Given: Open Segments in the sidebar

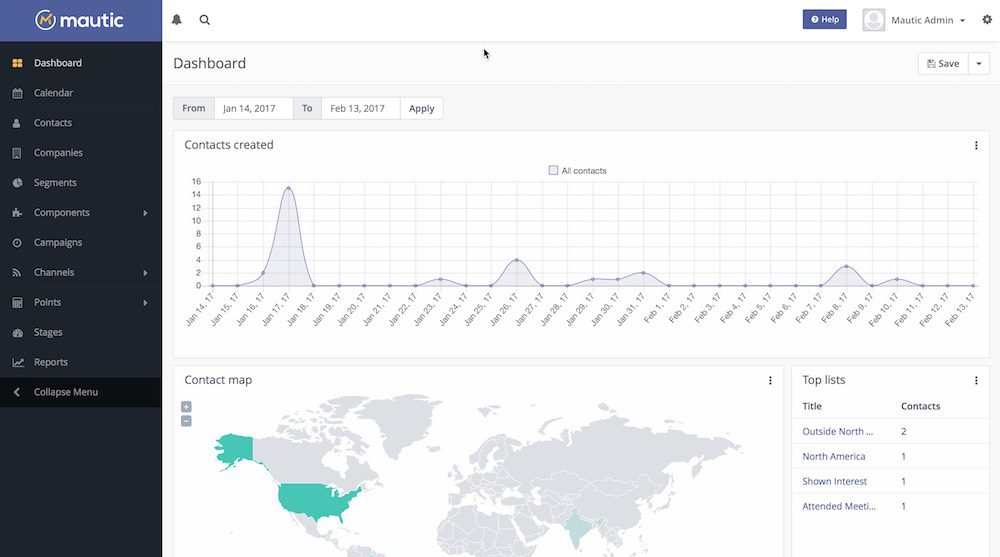Looking at the screenshot, I should (x=55, y=182).
